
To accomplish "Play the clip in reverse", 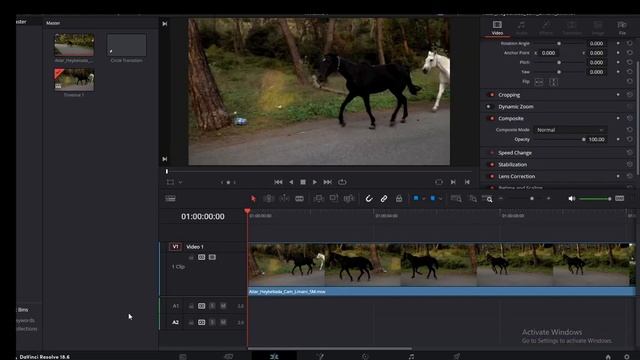I will pos(291,182).
